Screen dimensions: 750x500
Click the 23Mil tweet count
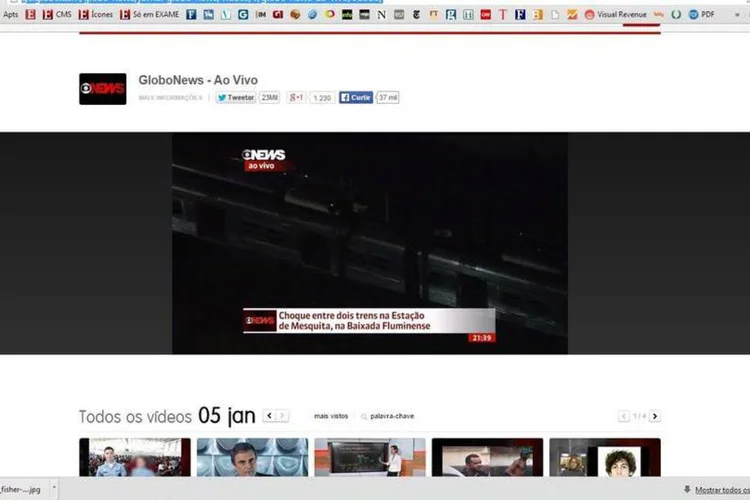pyautogui.click(x=269, y=98)
